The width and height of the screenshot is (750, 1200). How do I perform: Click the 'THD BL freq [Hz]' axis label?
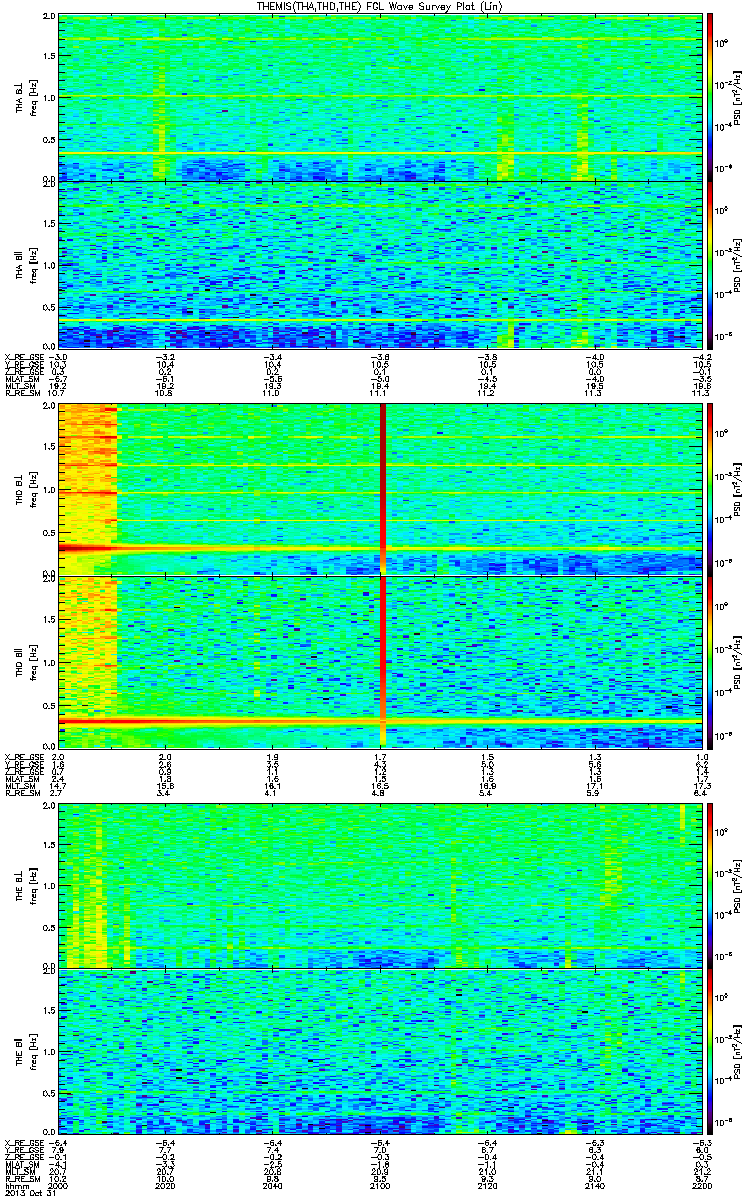[25, 489]
